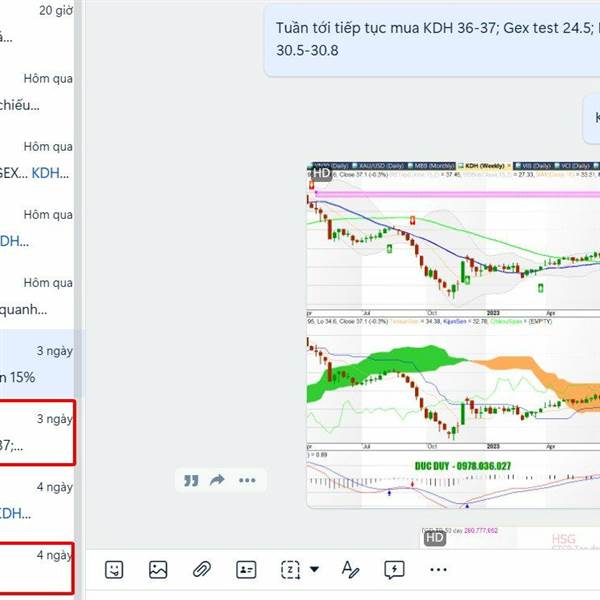This screenshot has width=600, height=600.
Task: Select the screenshot capture icon
Action: 290,570
